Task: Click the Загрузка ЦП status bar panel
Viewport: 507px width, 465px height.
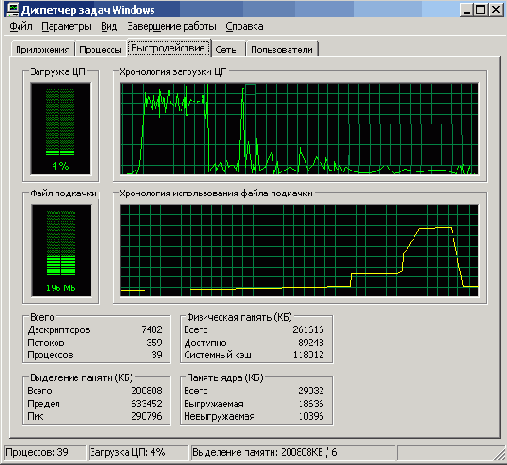Action: coord(138,452)
